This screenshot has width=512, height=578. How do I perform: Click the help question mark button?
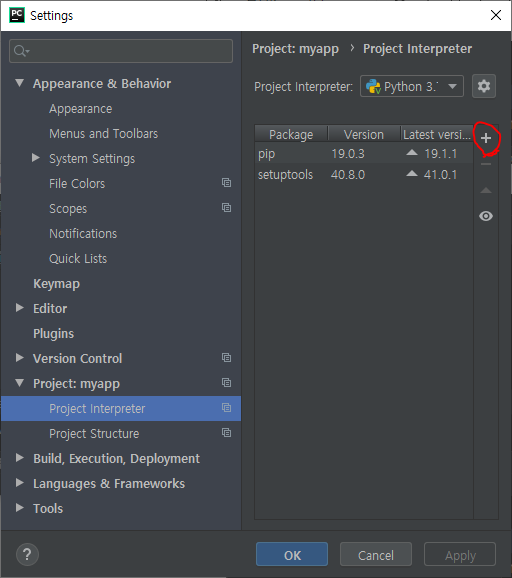pyautogui.click(x=27, y=554)
